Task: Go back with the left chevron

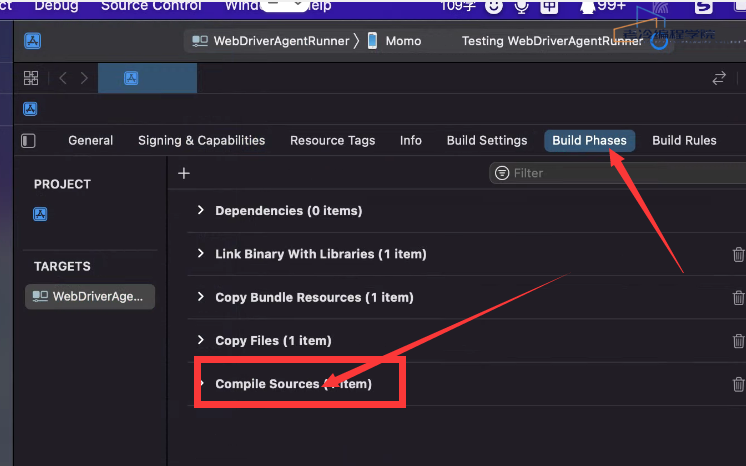Action: pyautogui.click(x=63, y=78)
